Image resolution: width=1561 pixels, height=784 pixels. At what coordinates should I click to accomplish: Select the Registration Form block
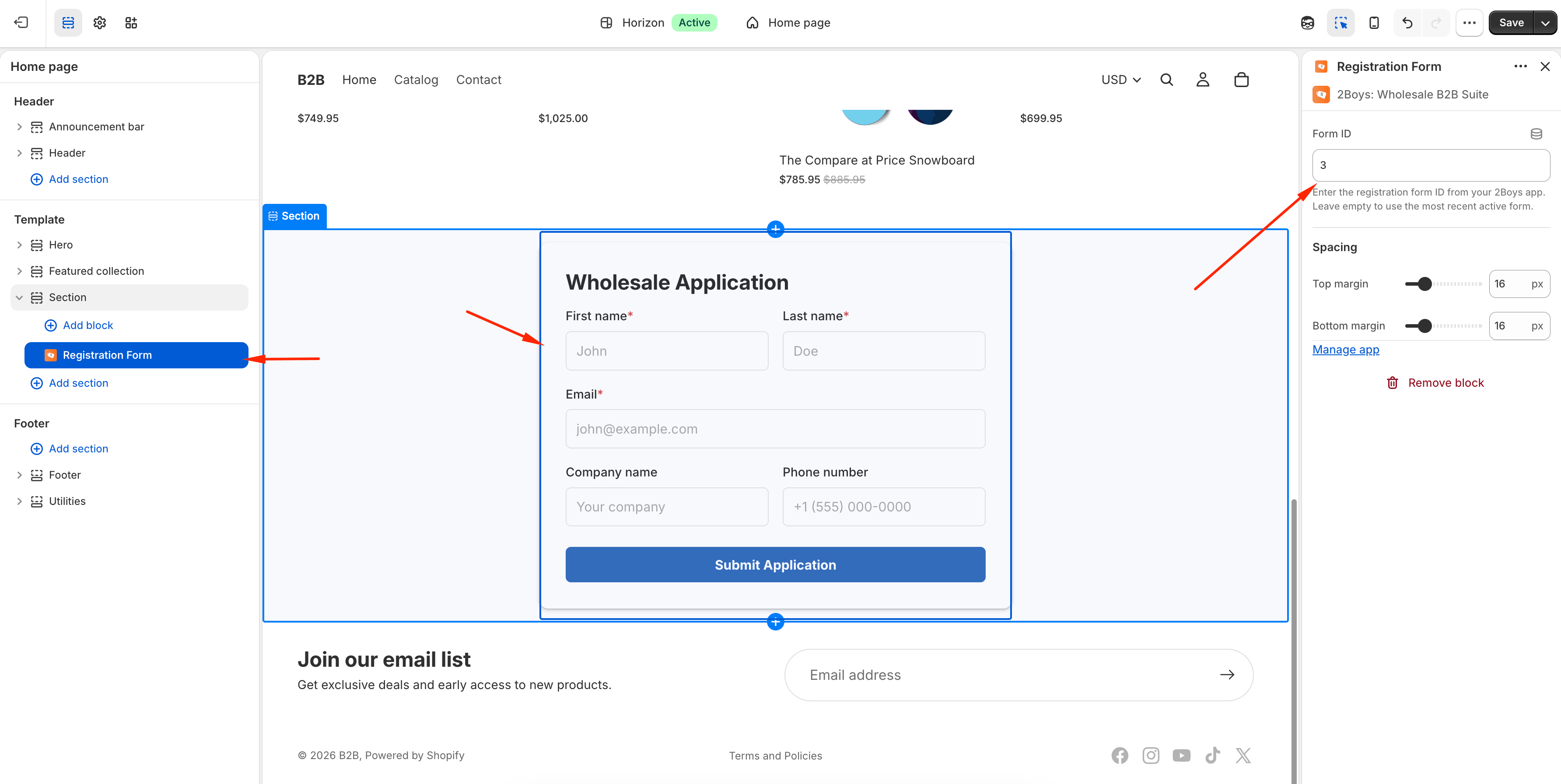[x=136, y=355]
